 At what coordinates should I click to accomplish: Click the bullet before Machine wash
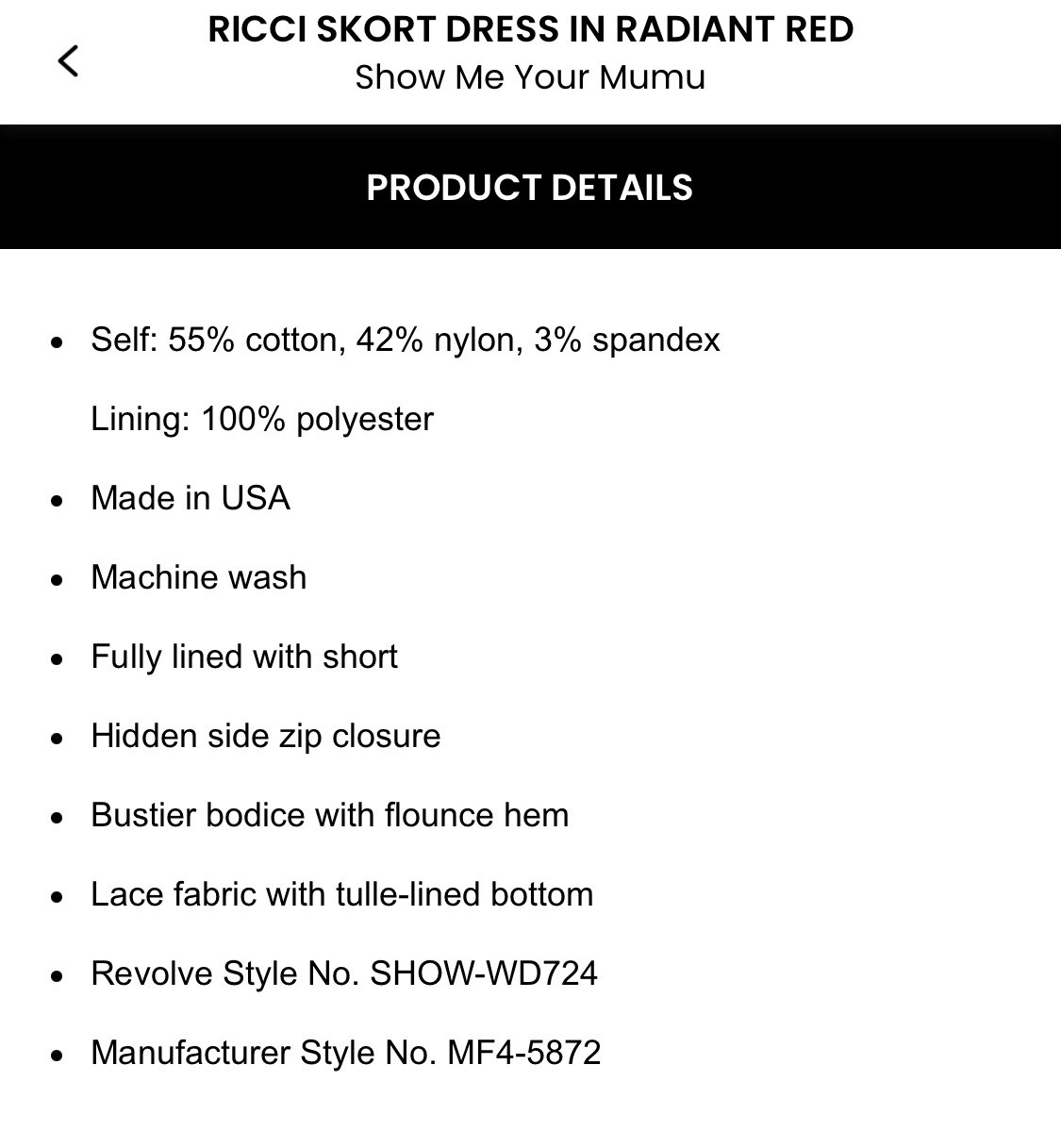tap(58, 580)
